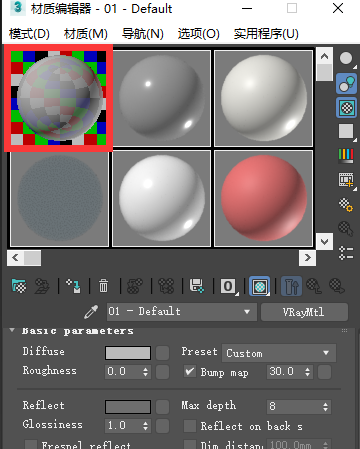Click the sample slots scroll down arrow

click(x=324, y=241)
